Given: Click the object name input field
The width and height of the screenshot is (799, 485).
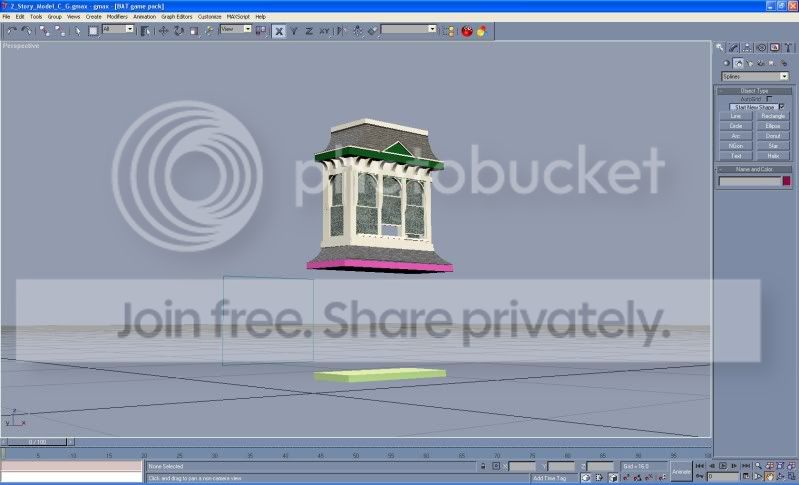Looking at the screenshot, I should tap(750, 181).
